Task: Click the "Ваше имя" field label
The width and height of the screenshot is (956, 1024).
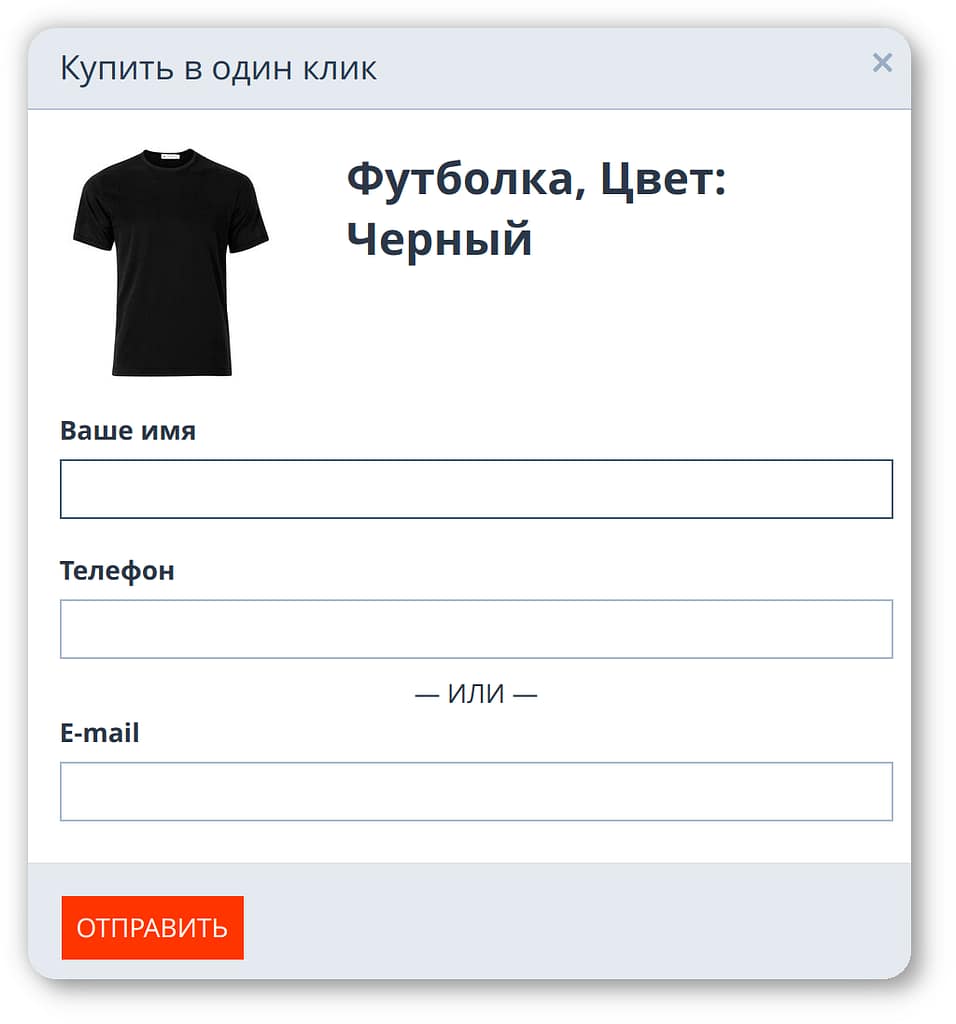Action: [128, 431]
